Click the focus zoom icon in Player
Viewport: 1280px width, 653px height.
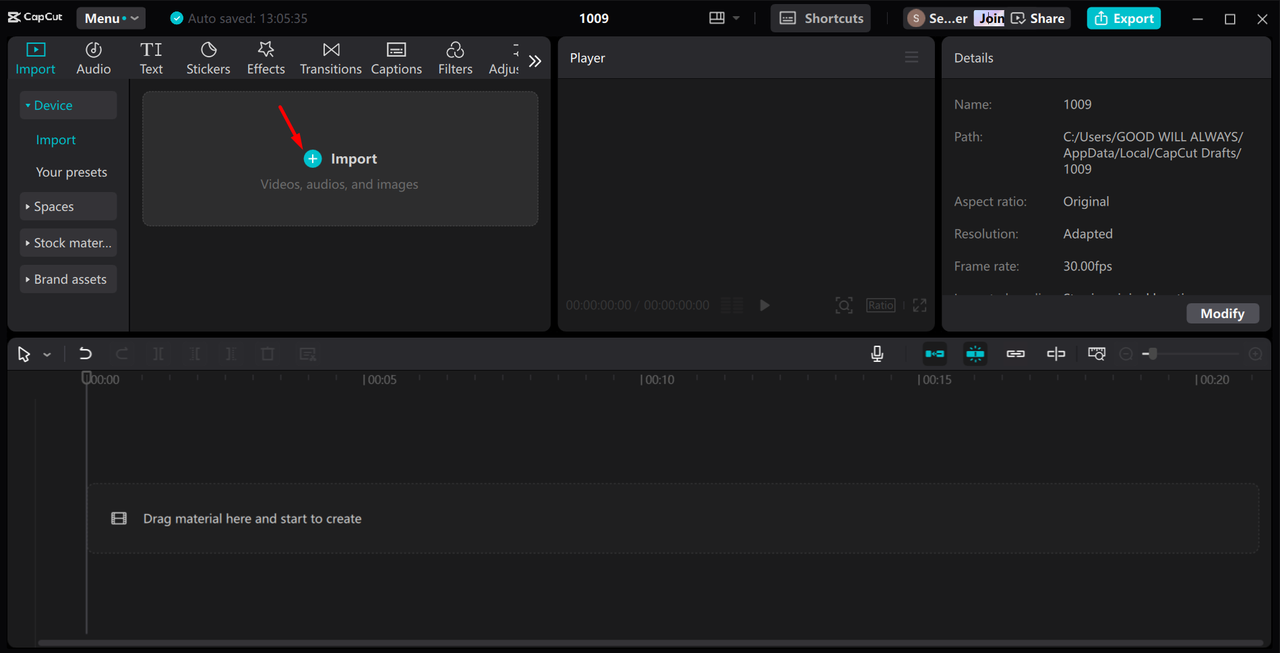tap(844, 305)
